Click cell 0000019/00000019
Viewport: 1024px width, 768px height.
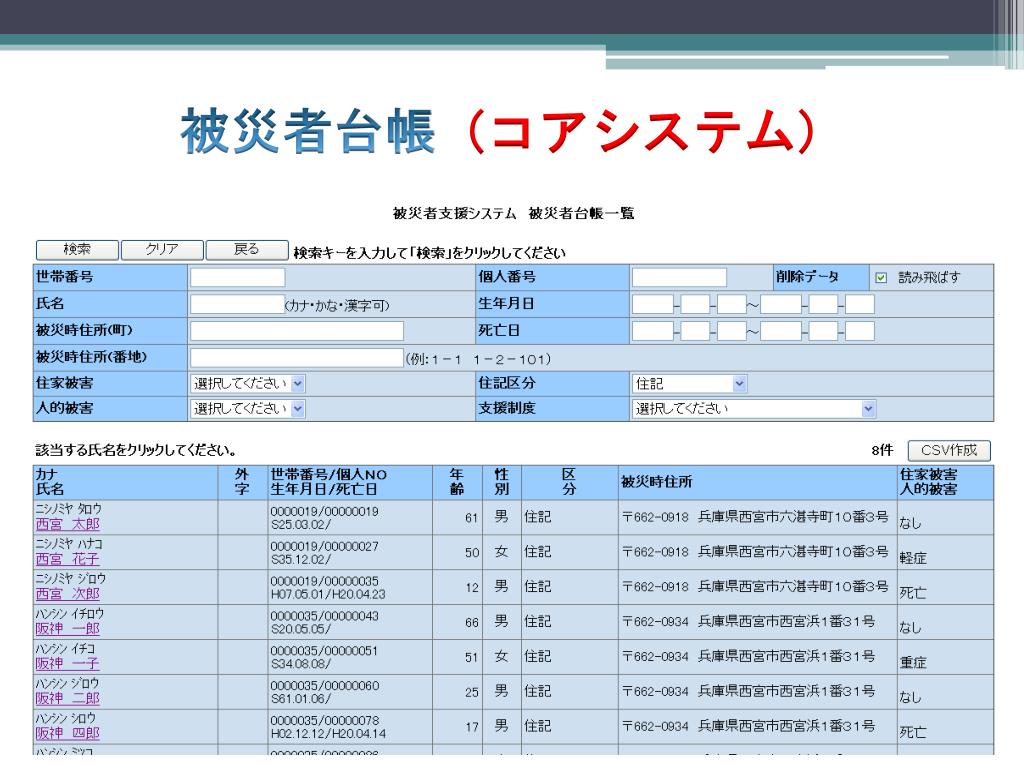pyautogui.click(x=325, y=511)
